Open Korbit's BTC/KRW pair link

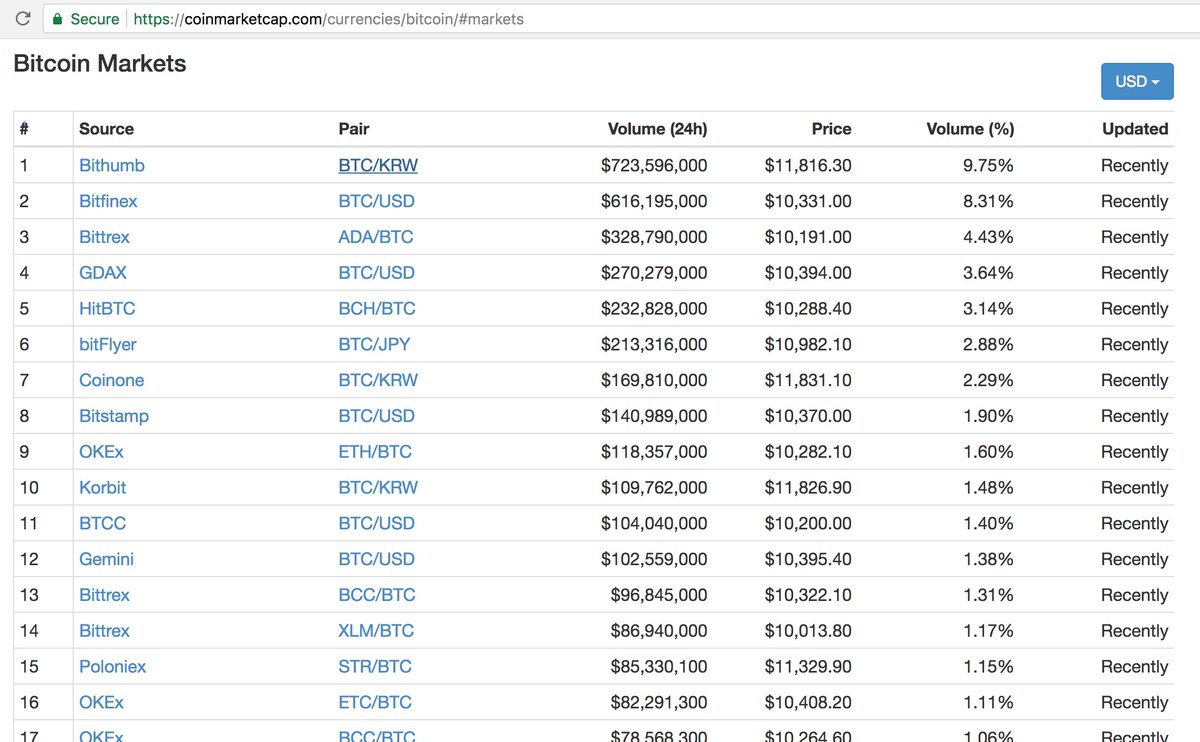pos(378,488)
